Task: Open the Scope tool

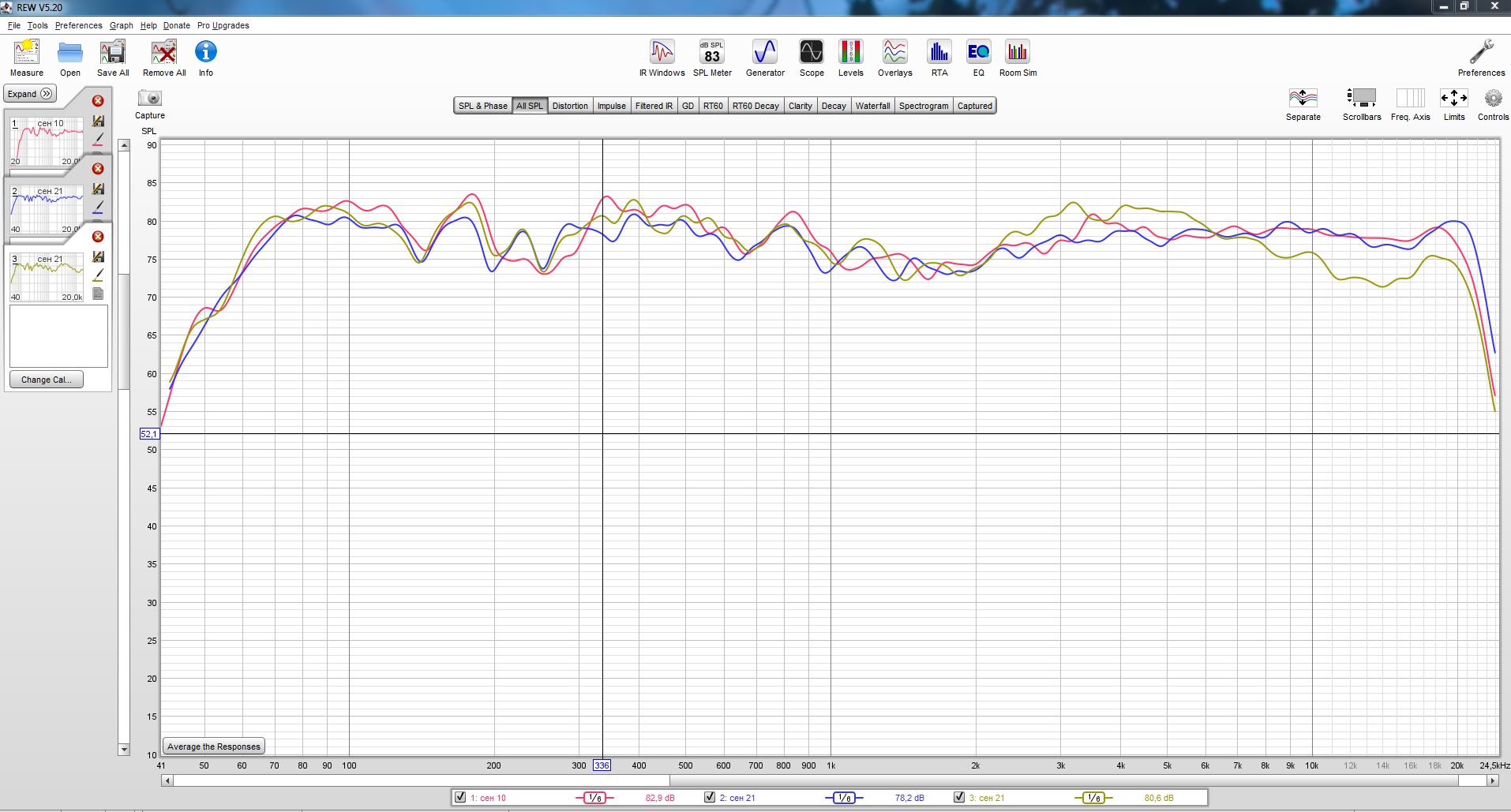Action: 811,58
